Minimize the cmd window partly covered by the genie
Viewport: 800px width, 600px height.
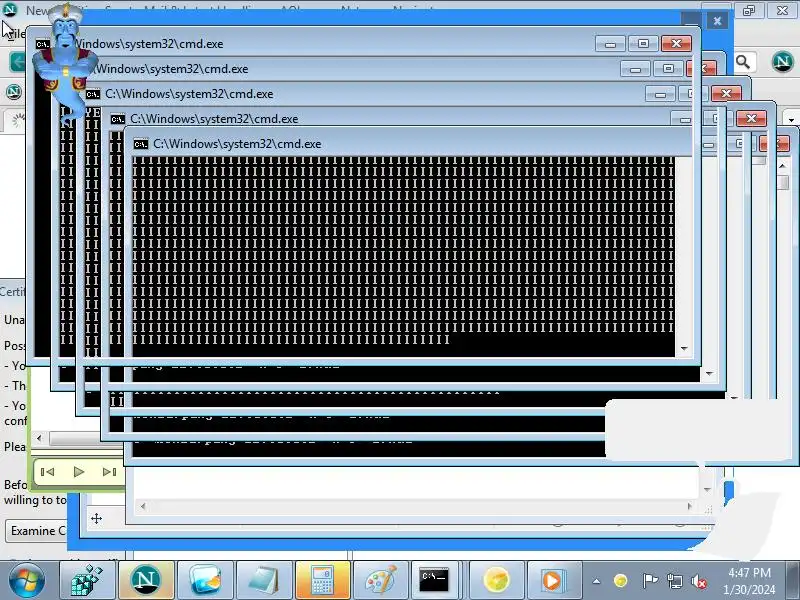[x=610, y=44]
